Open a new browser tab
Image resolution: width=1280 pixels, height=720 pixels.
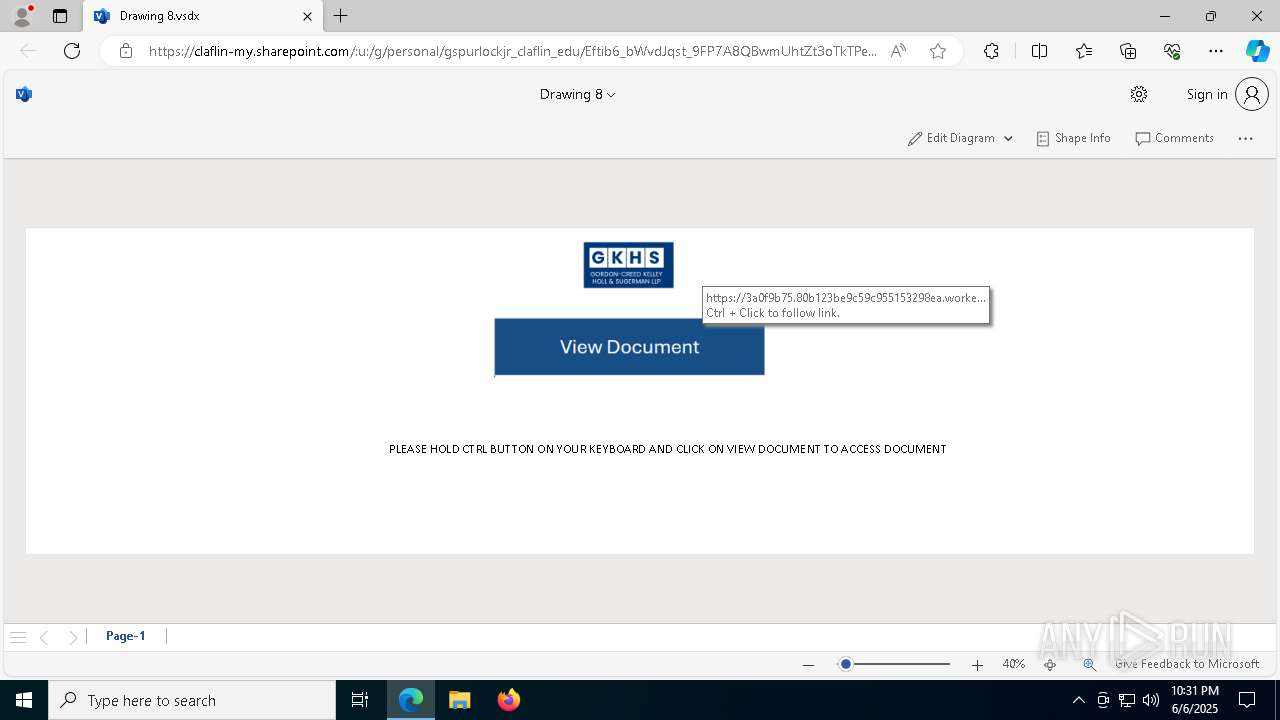[x=341, y=16]
